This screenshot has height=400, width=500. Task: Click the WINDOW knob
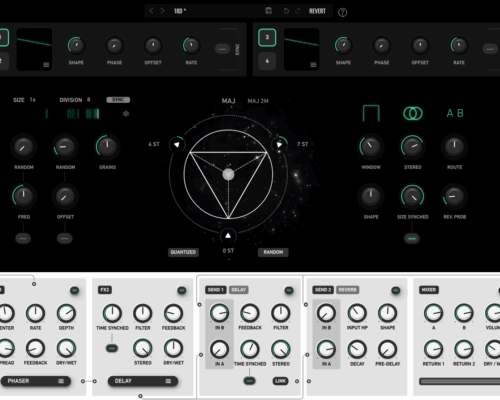click(x=371, y=146)
